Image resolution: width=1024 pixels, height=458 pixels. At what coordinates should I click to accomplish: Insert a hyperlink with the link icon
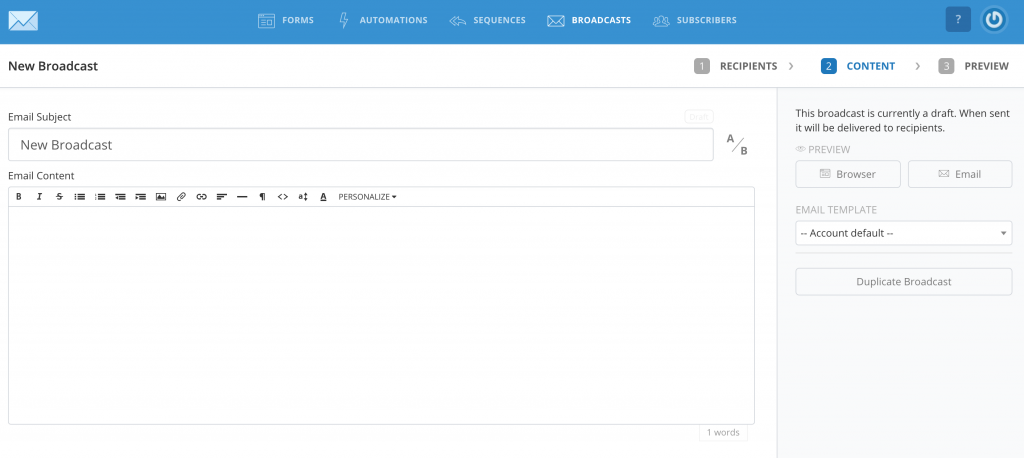(x=201, y=197)
